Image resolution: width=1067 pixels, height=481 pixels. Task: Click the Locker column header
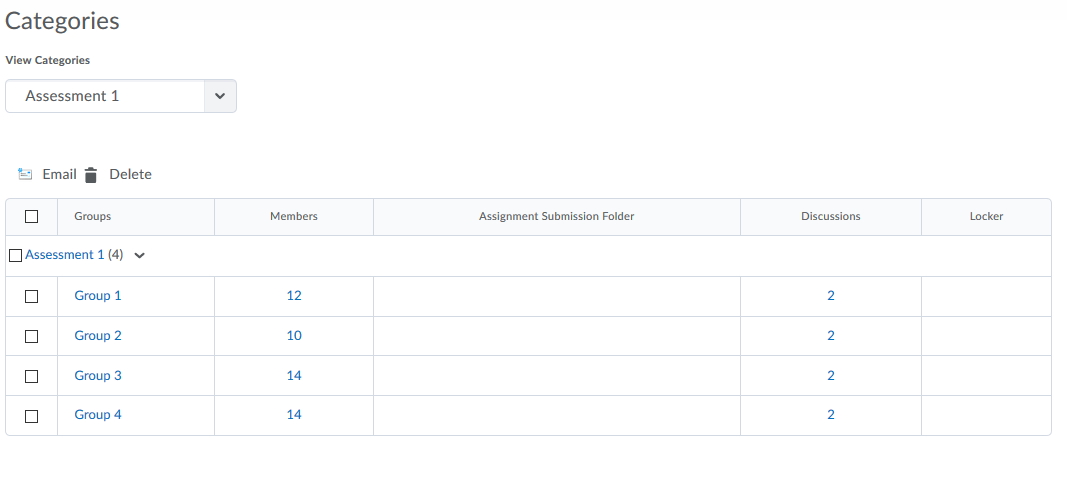click(x=987, y=216)
